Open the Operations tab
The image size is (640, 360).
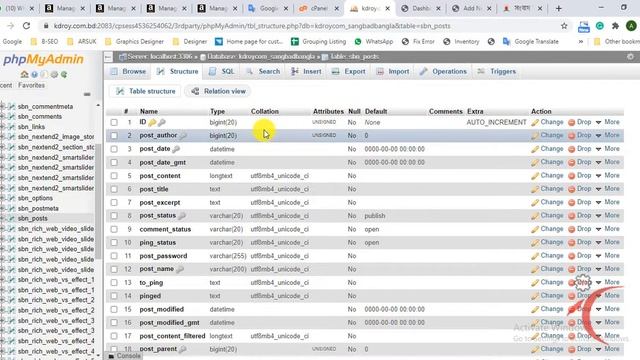(443, 71)
